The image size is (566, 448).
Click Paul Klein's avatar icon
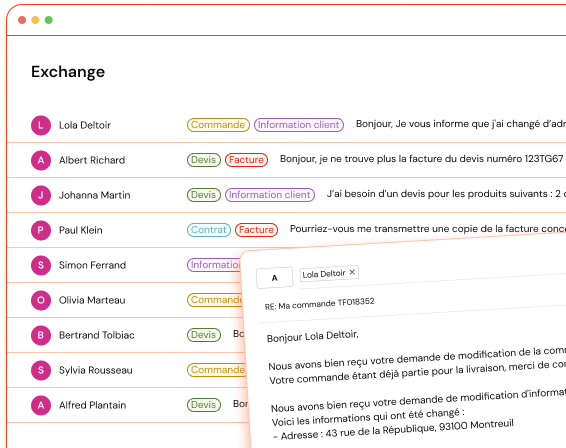click(41, 230)
